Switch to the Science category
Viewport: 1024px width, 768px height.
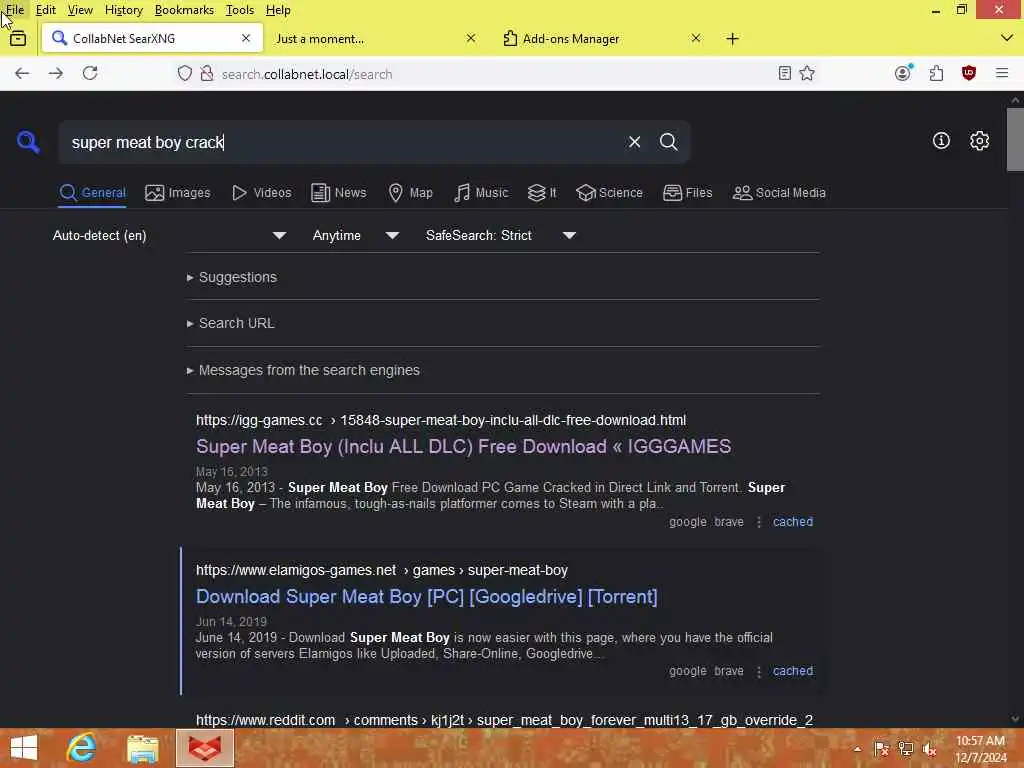pos(610,193)
